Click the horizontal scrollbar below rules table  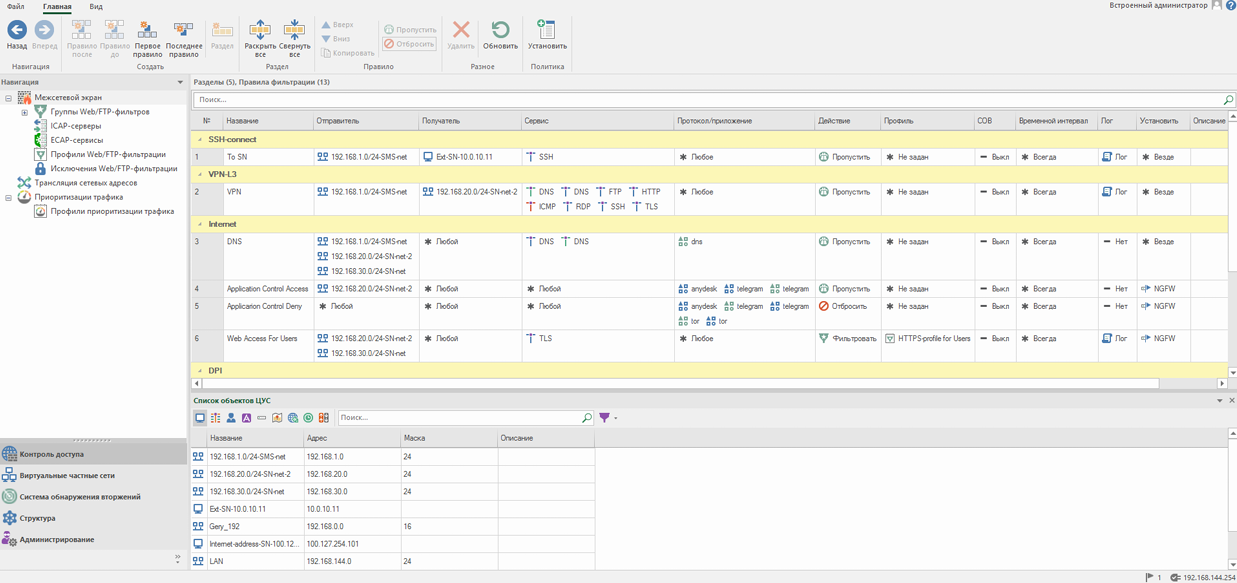[x=680, y=383]
